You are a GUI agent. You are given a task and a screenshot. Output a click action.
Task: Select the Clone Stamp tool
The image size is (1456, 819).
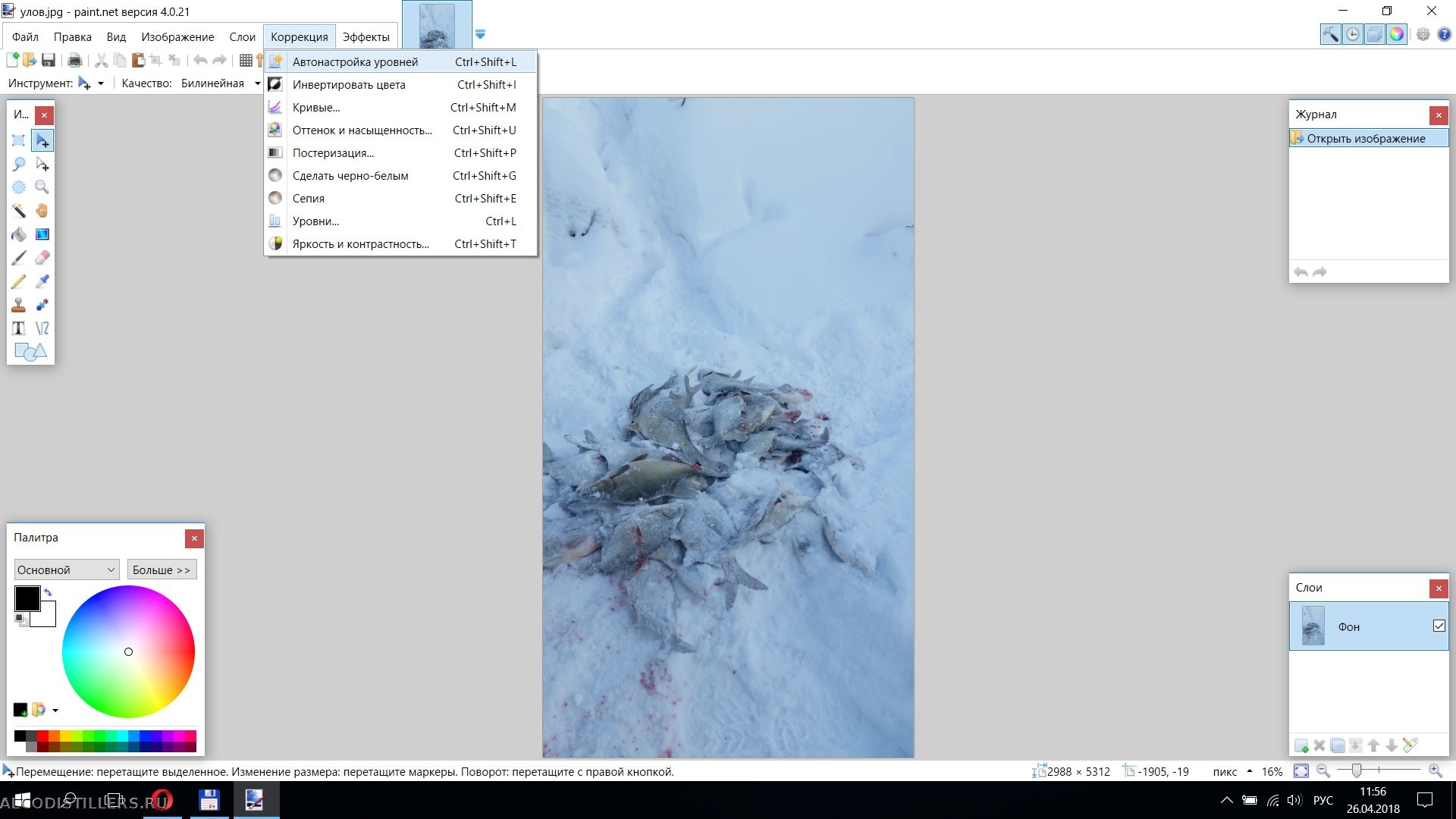19,305
